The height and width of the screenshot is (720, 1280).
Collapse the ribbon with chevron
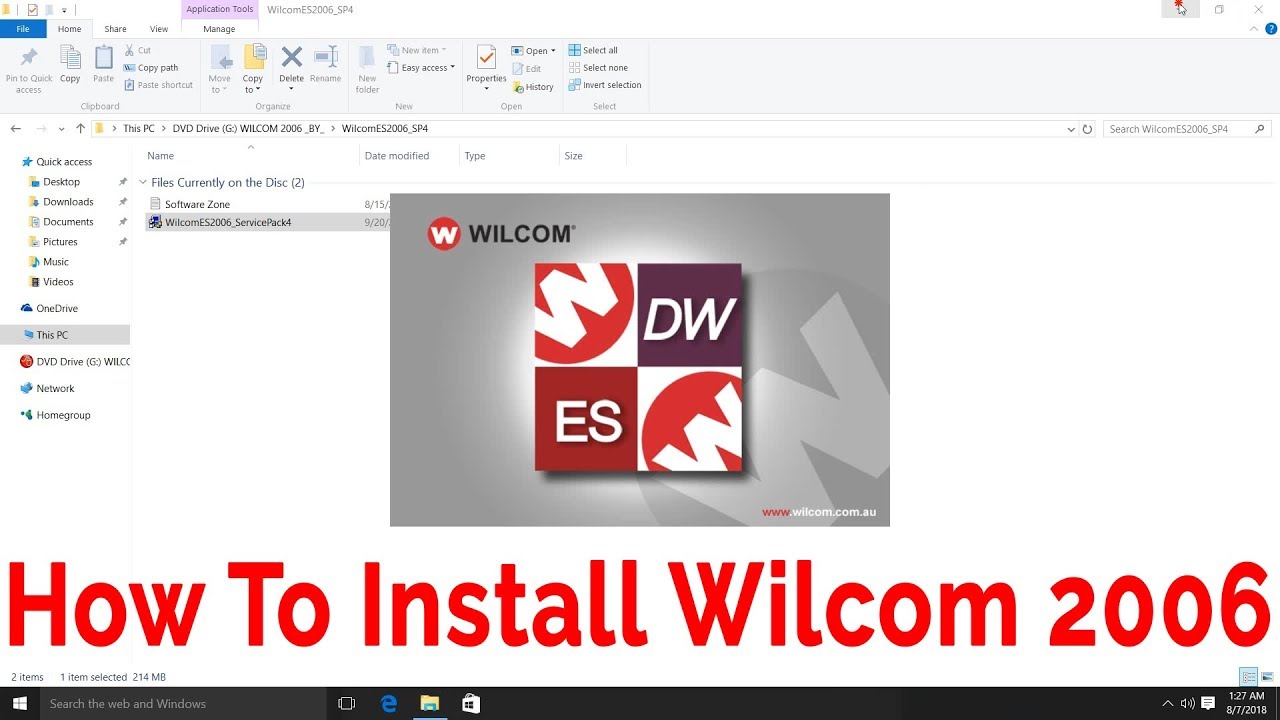[1254, 30]
